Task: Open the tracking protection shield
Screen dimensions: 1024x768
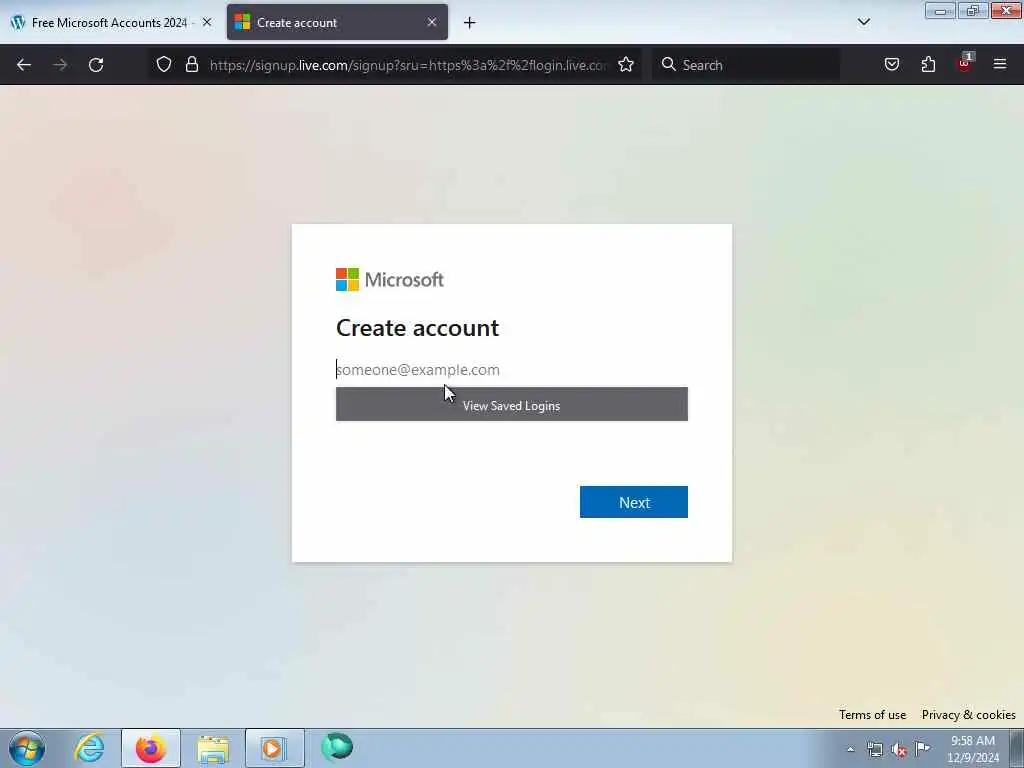Action: 164,64
